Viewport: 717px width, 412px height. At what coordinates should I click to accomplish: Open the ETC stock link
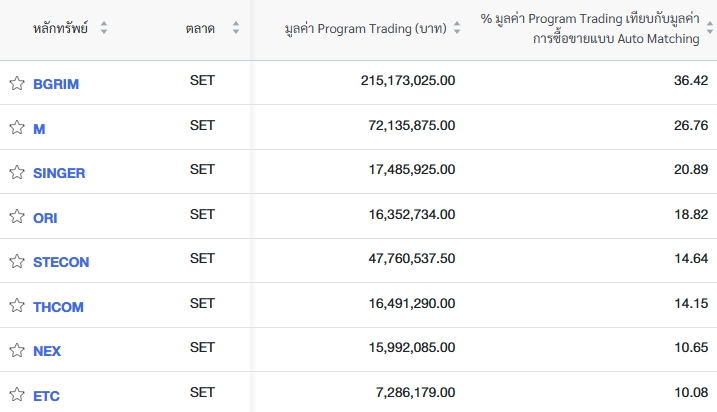[46, 396]
